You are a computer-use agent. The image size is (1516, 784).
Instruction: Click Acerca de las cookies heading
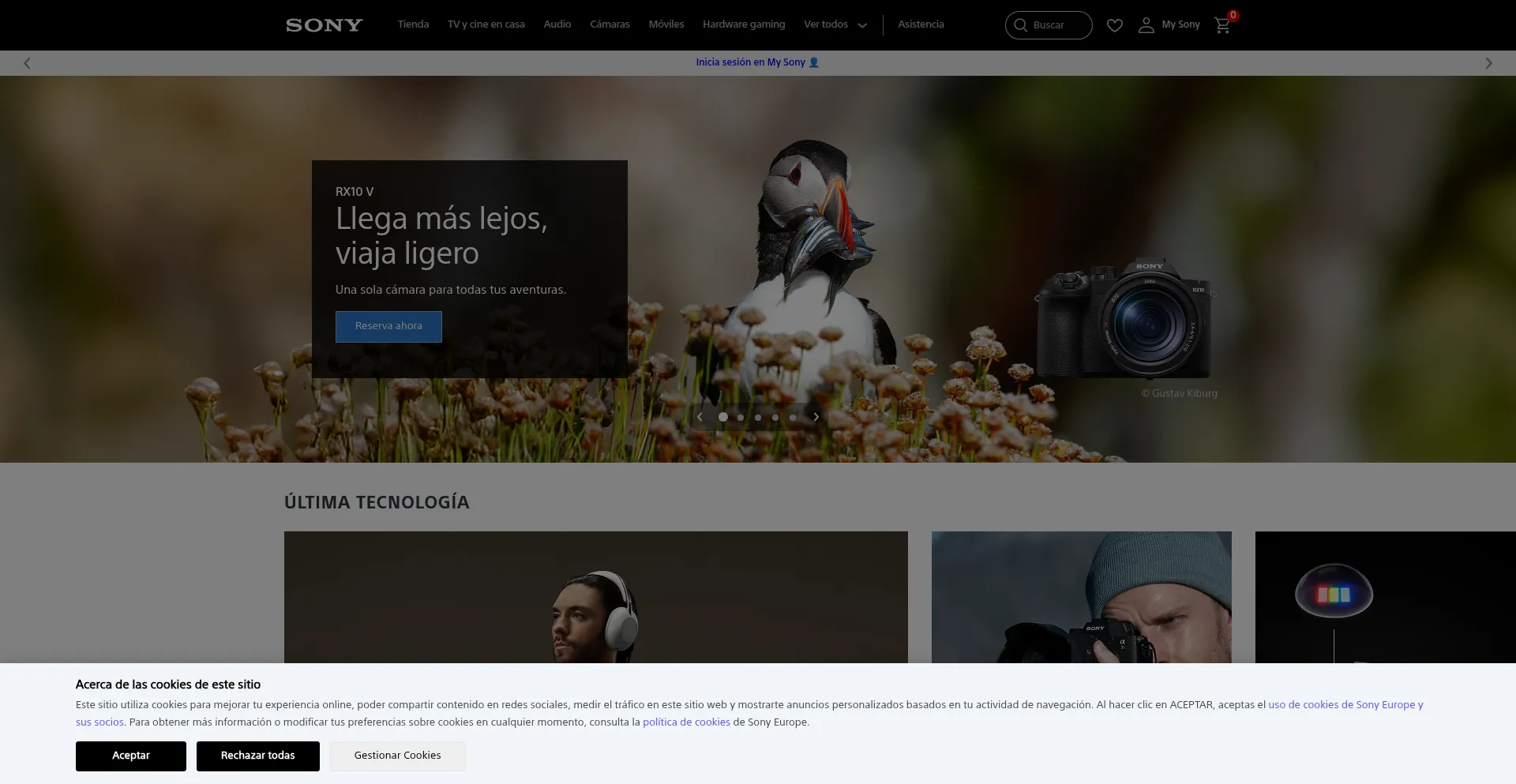(168, 685)
